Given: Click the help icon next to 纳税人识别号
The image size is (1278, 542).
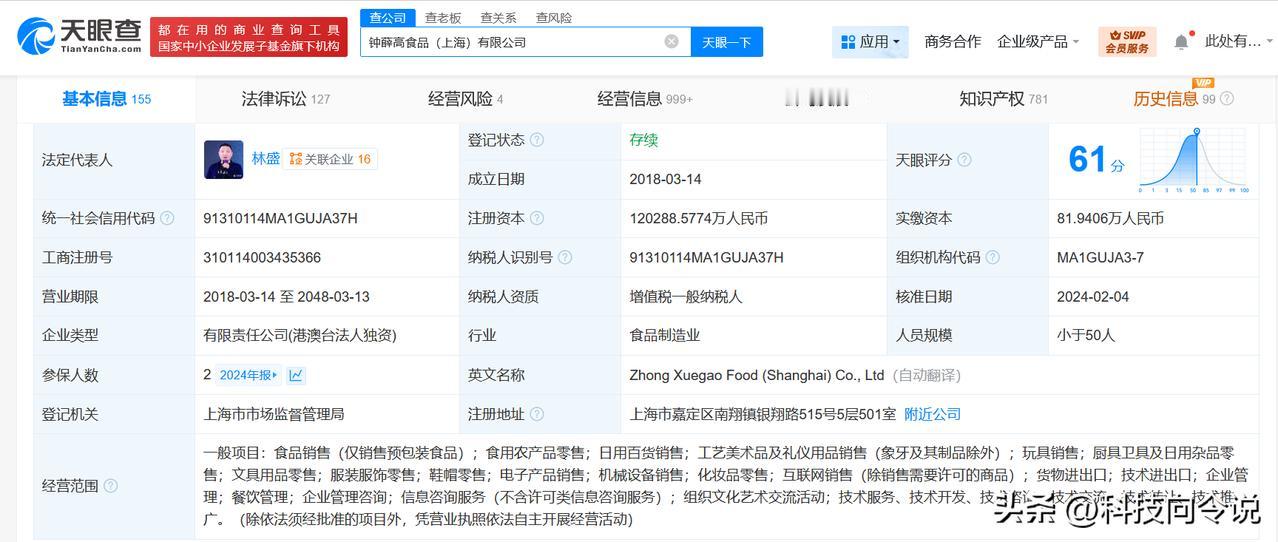Looking at the screenshot, I should (565, 257).
